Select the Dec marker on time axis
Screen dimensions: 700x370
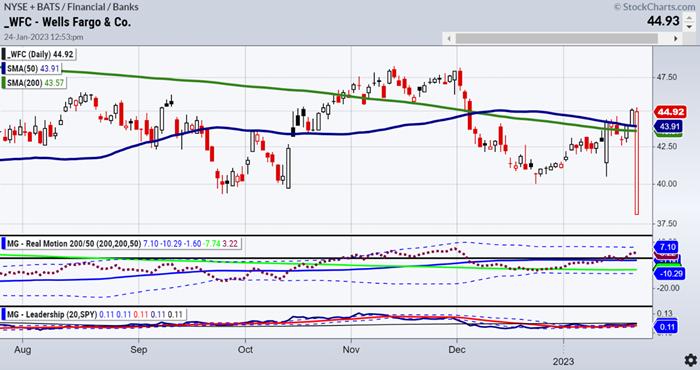click(x=457, y=349)
